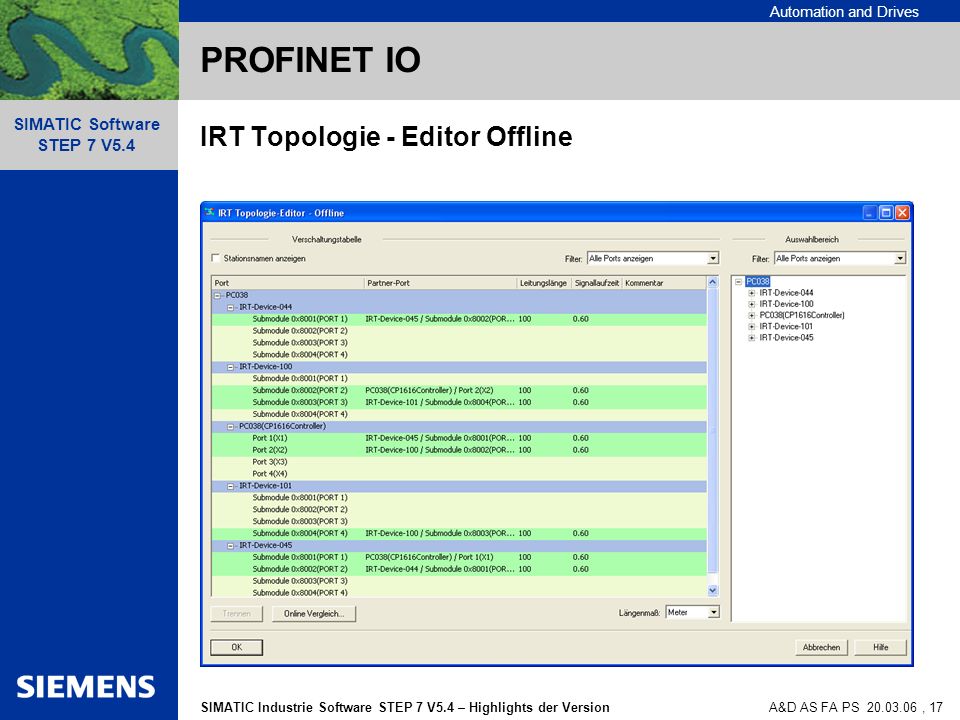Collapse IRT-Device-101 group in the connection table
The height and width of the screenshot is (720, 960).
point(231,486)
